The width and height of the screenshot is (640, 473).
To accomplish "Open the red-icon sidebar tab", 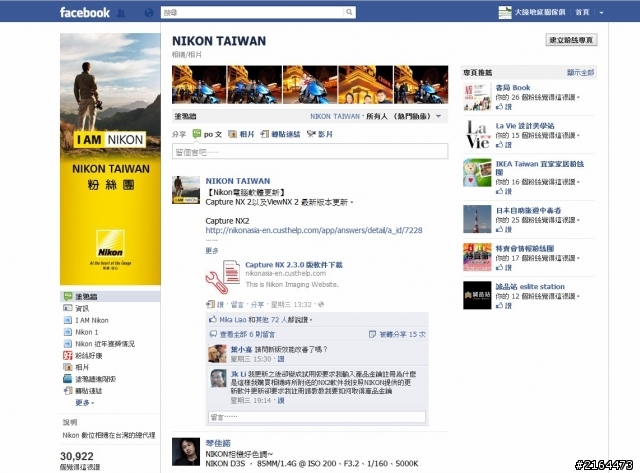I will pos(89,355).
